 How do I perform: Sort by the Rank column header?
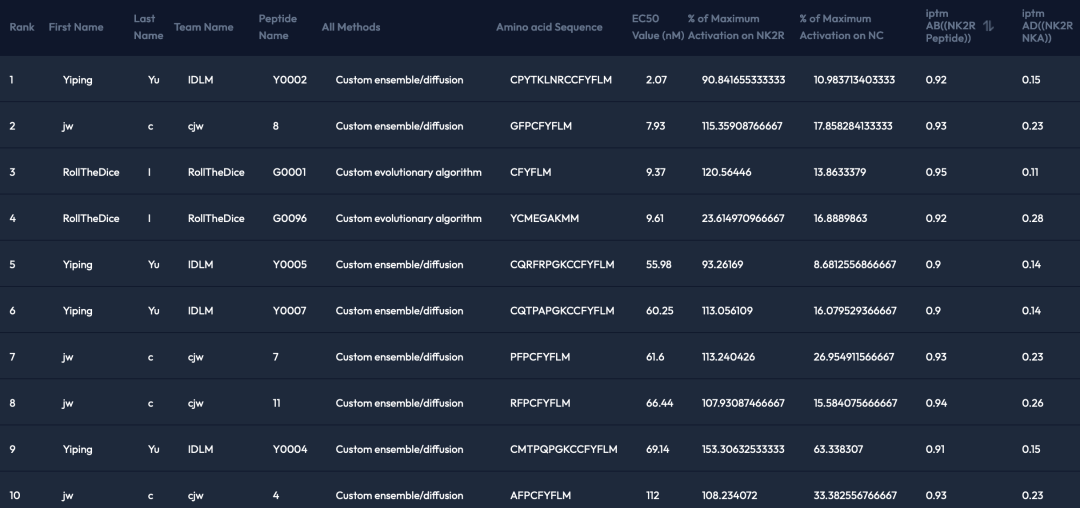click(22, 27)
